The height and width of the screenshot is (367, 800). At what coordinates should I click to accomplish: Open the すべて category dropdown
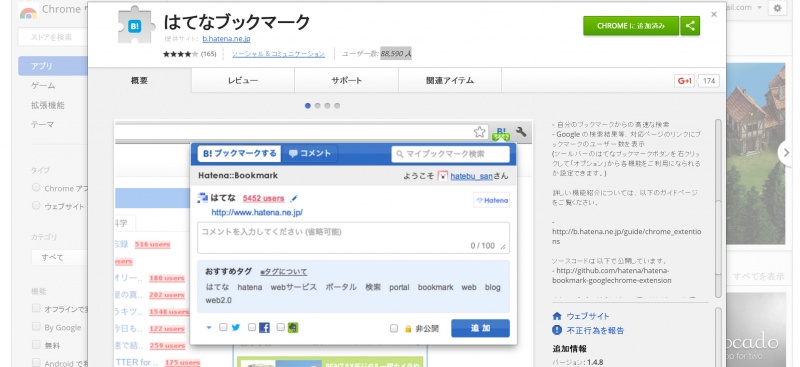tap(59, 257)
